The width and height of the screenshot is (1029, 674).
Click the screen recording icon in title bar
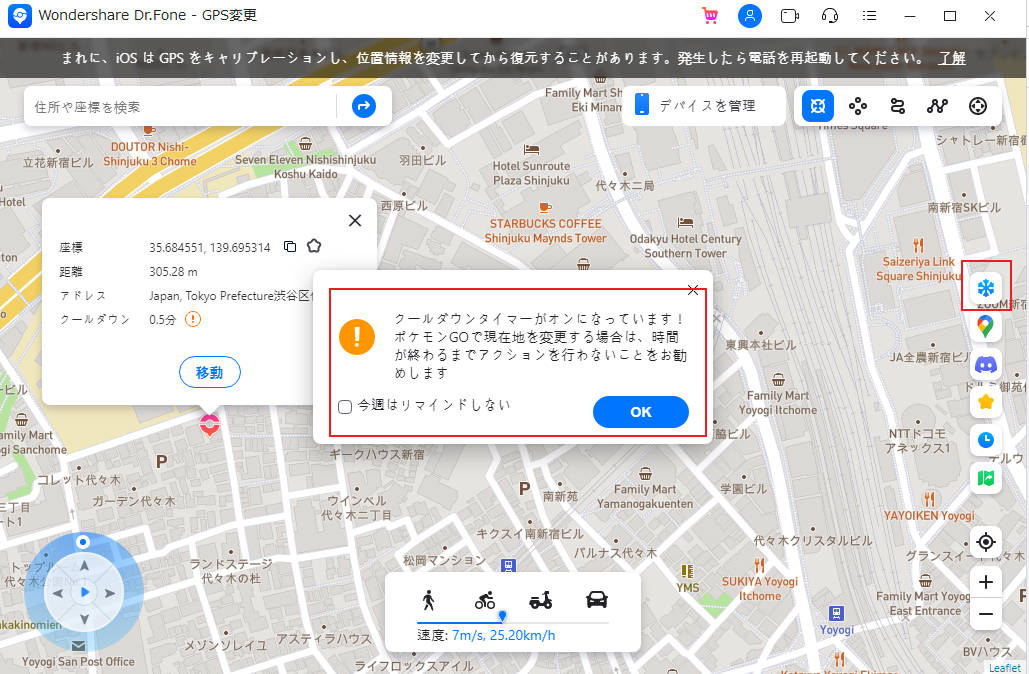pos(789,16)
